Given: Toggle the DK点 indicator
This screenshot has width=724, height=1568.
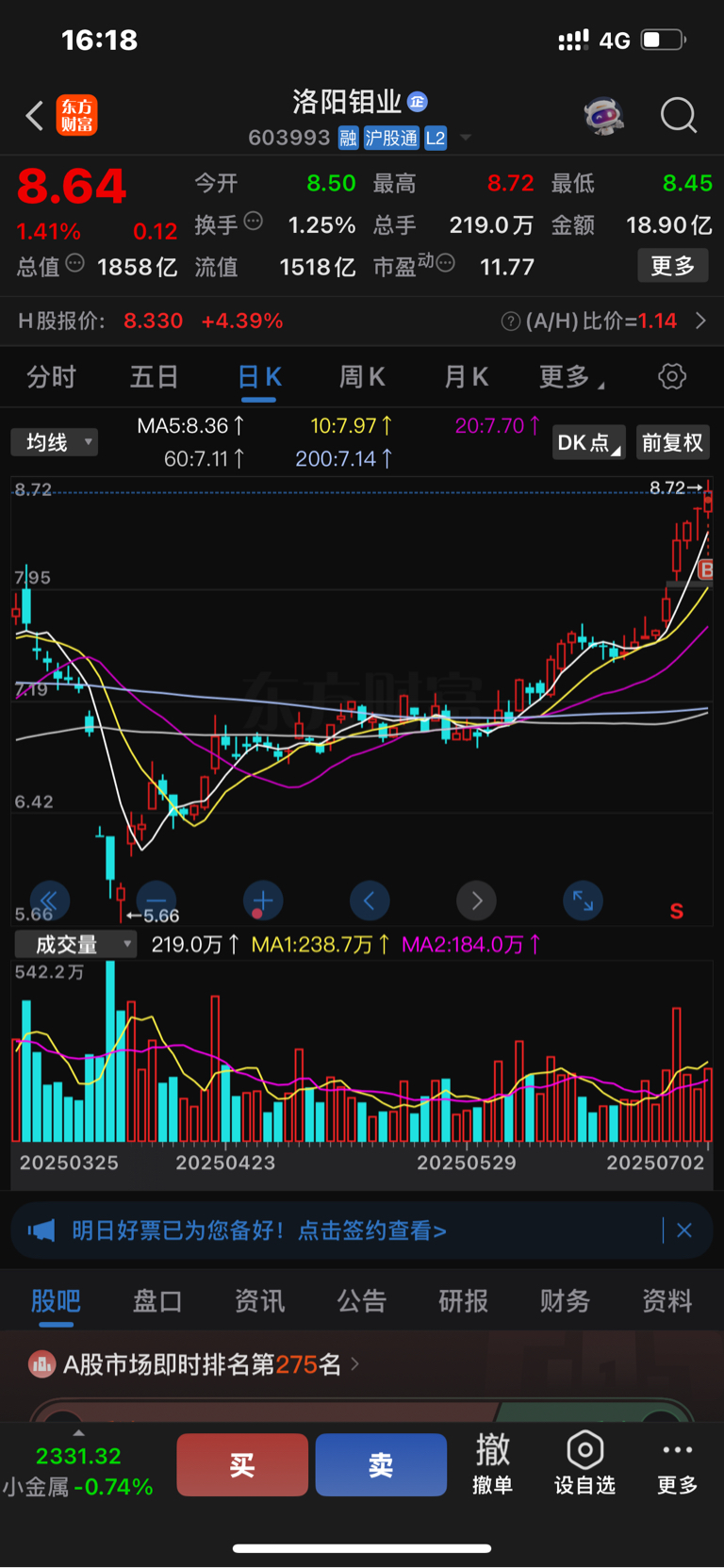Looking at the screenshot, I should 588,443.
